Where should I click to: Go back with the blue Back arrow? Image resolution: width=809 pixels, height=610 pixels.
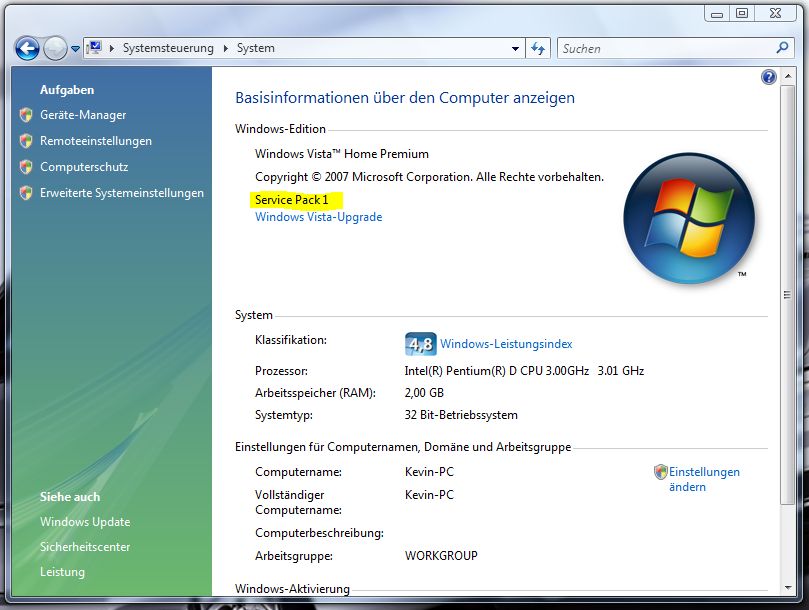coord(27,49)
